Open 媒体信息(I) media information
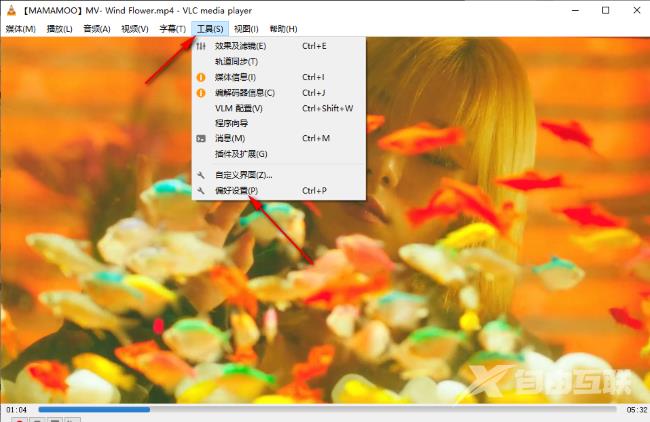The image size is (650, 422). (279, 77)
